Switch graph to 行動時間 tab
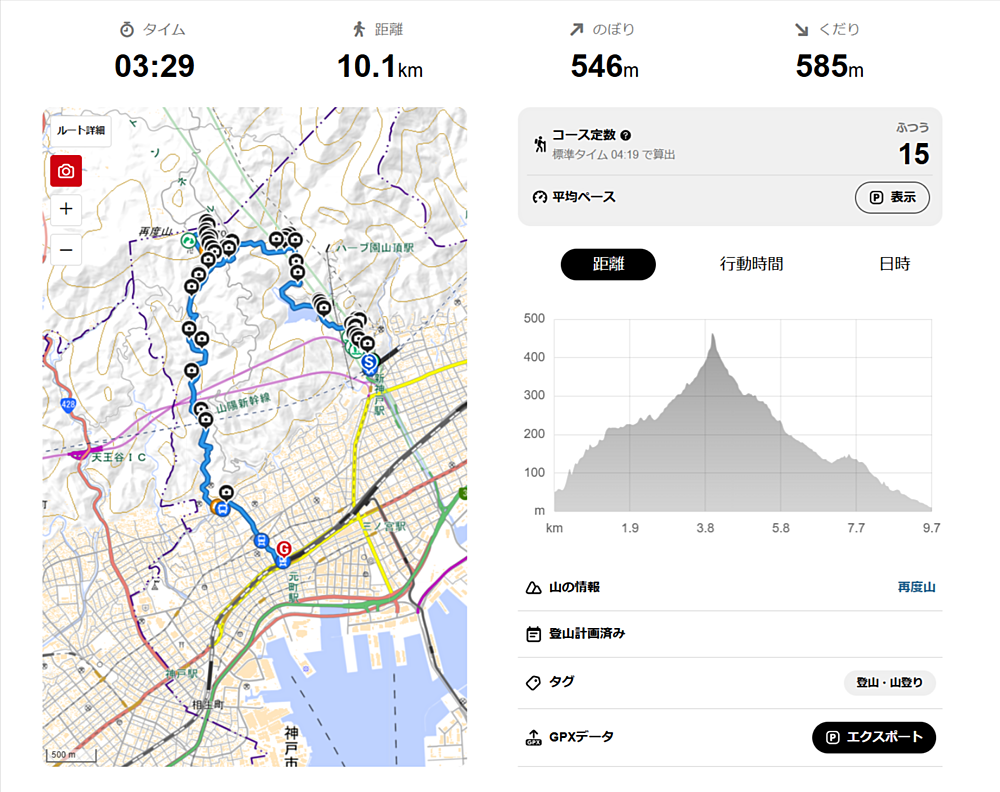Screen dimensions: 1000x792 751,264
